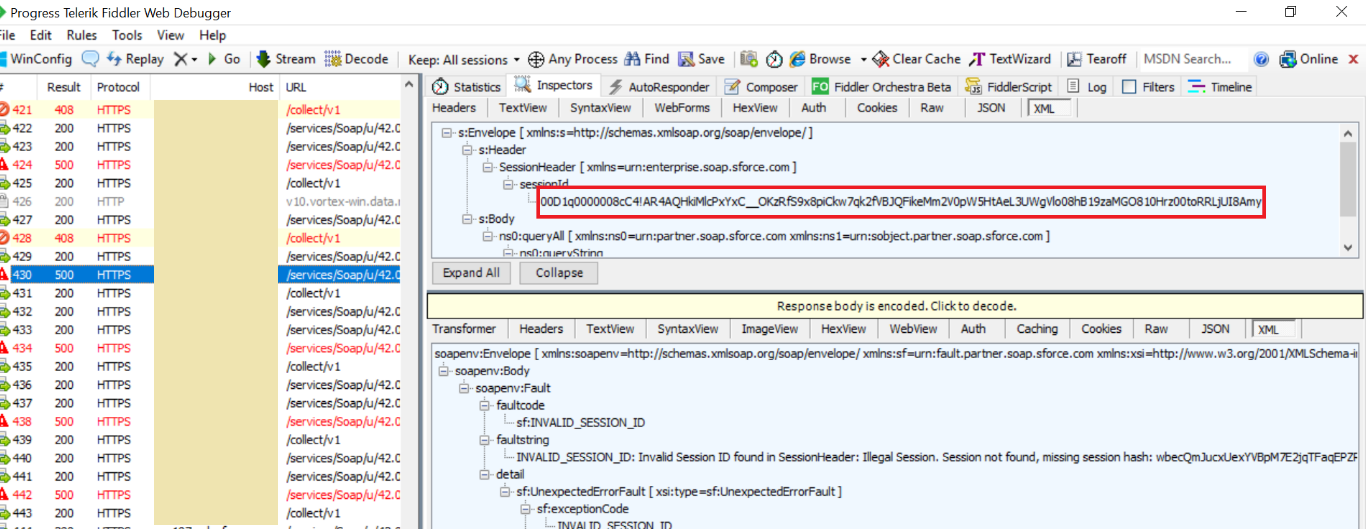1366x529 pixels.
Task: Click the Replay toolbar icon
Action: coord(115,59)
